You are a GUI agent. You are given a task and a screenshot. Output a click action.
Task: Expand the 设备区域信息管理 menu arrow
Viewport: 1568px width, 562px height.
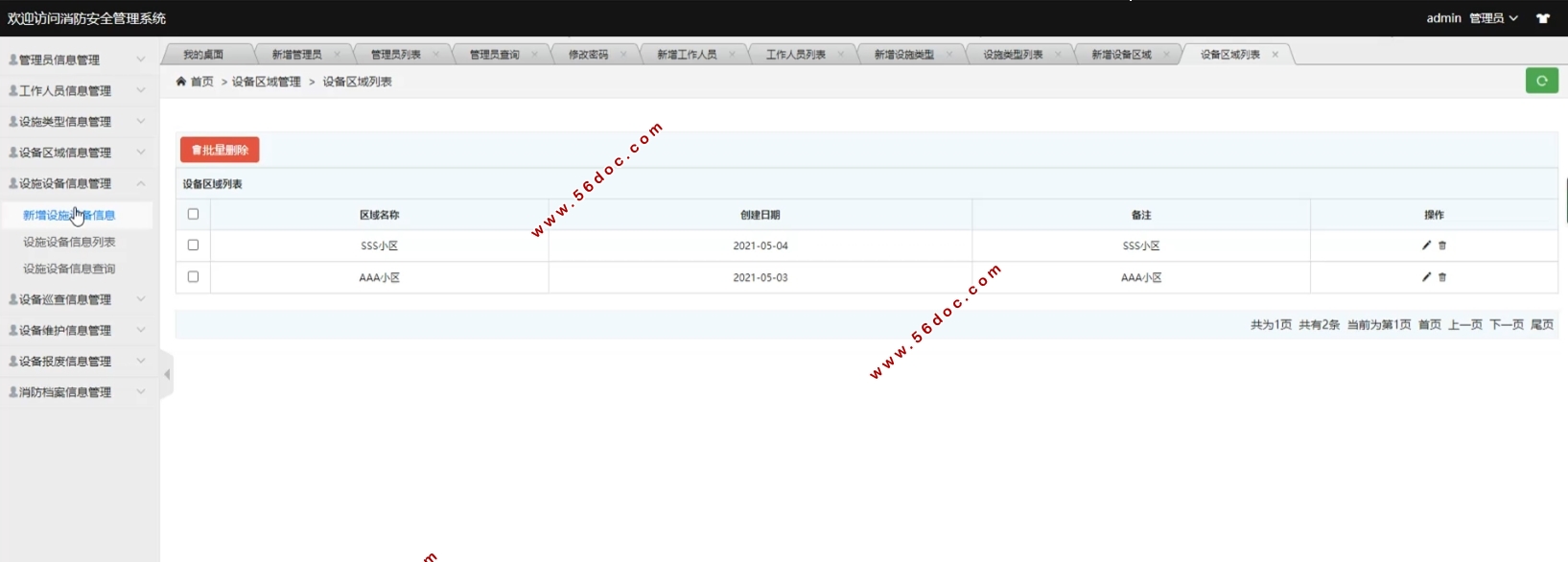(141, 152)
